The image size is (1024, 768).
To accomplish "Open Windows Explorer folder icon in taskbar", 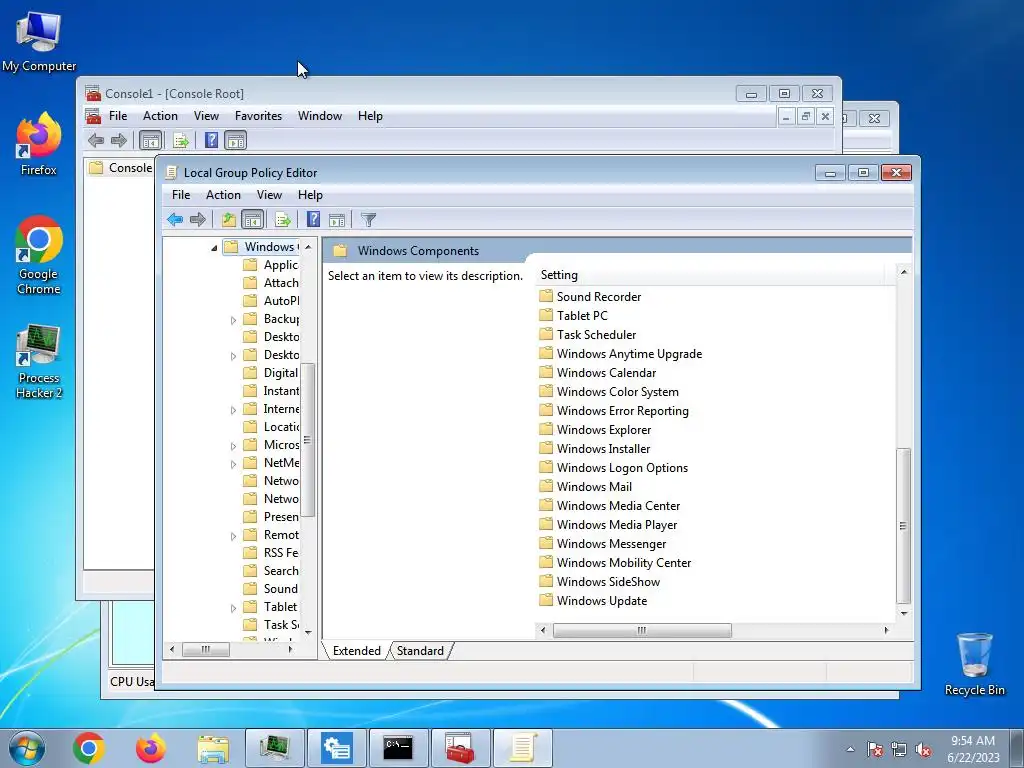I will [213, 748].
